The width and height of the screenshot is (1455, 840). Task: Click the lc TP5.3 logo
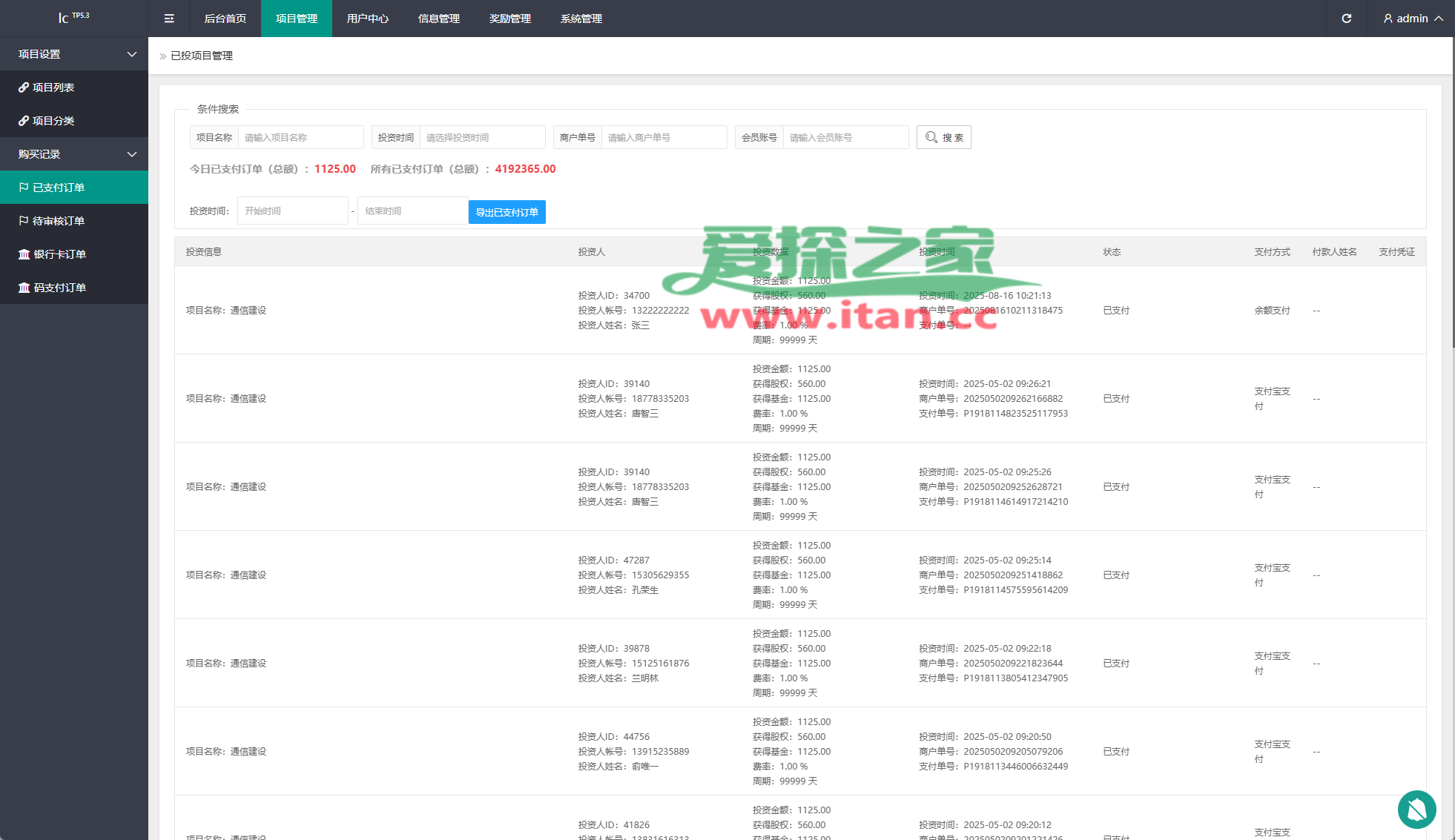click(74, 17)
